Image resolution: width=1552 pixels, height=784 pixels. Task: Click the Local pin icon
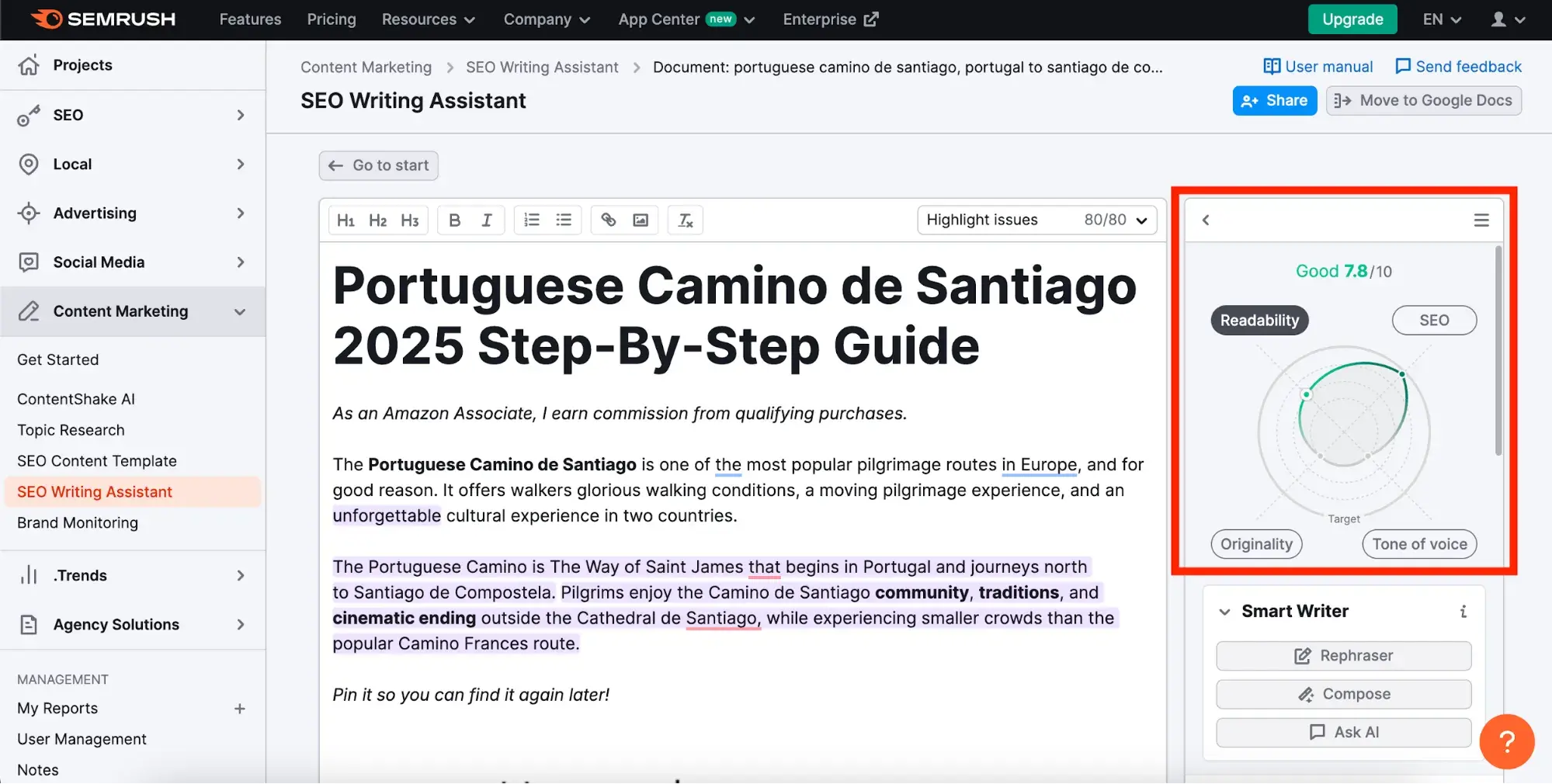coord(29,165)
